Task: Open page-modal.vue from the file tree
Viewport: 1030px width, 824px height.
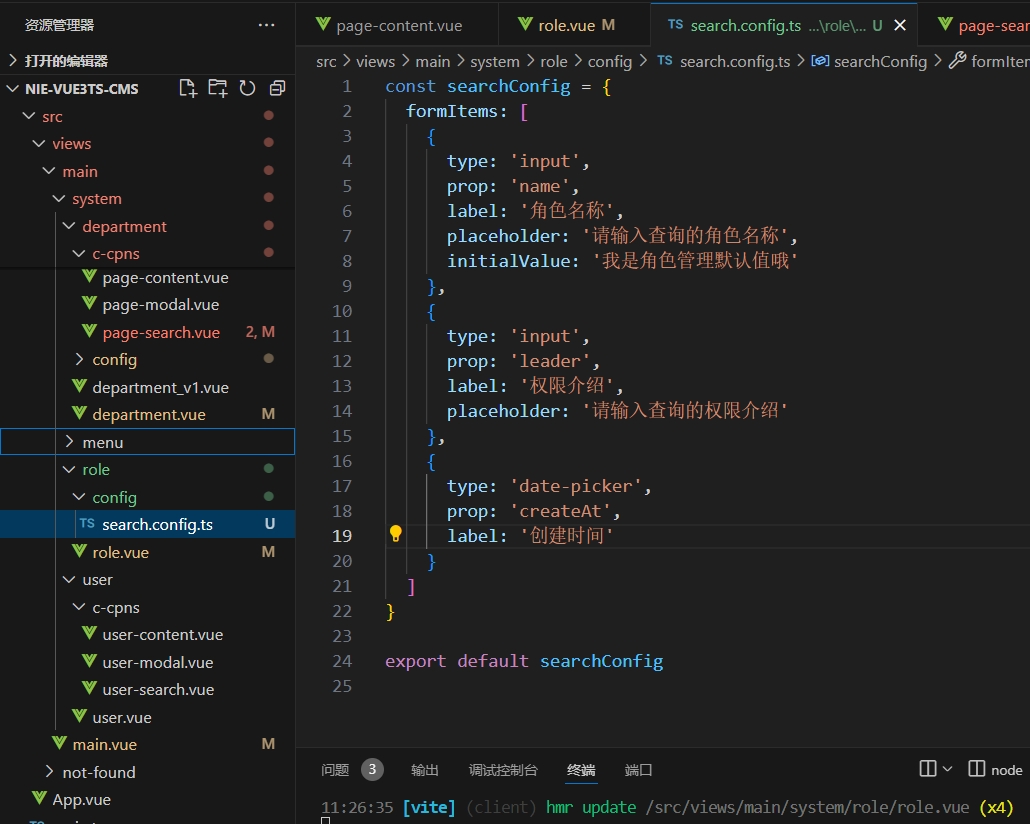Action: pos(148,304)
